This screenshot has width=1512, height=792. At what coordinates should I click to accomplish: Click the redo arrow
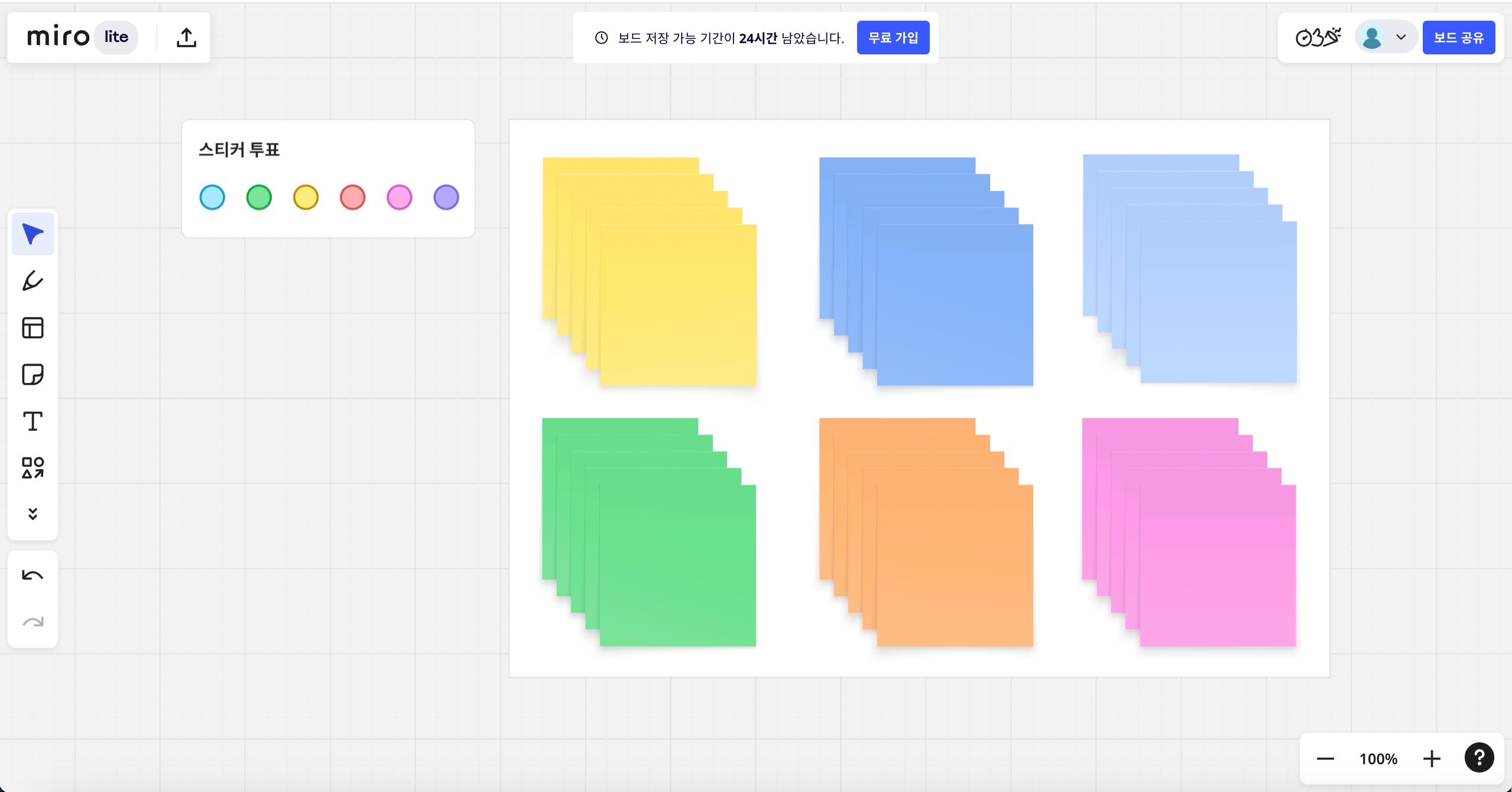(33, 622)
